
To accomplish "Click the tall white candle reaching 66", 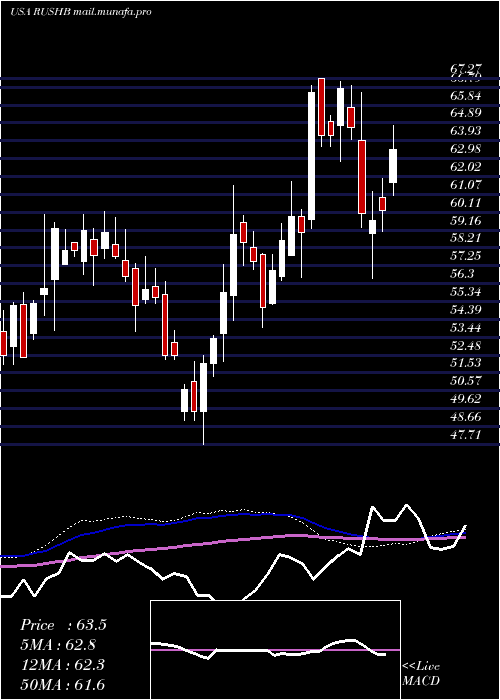I will coord(312,156).
